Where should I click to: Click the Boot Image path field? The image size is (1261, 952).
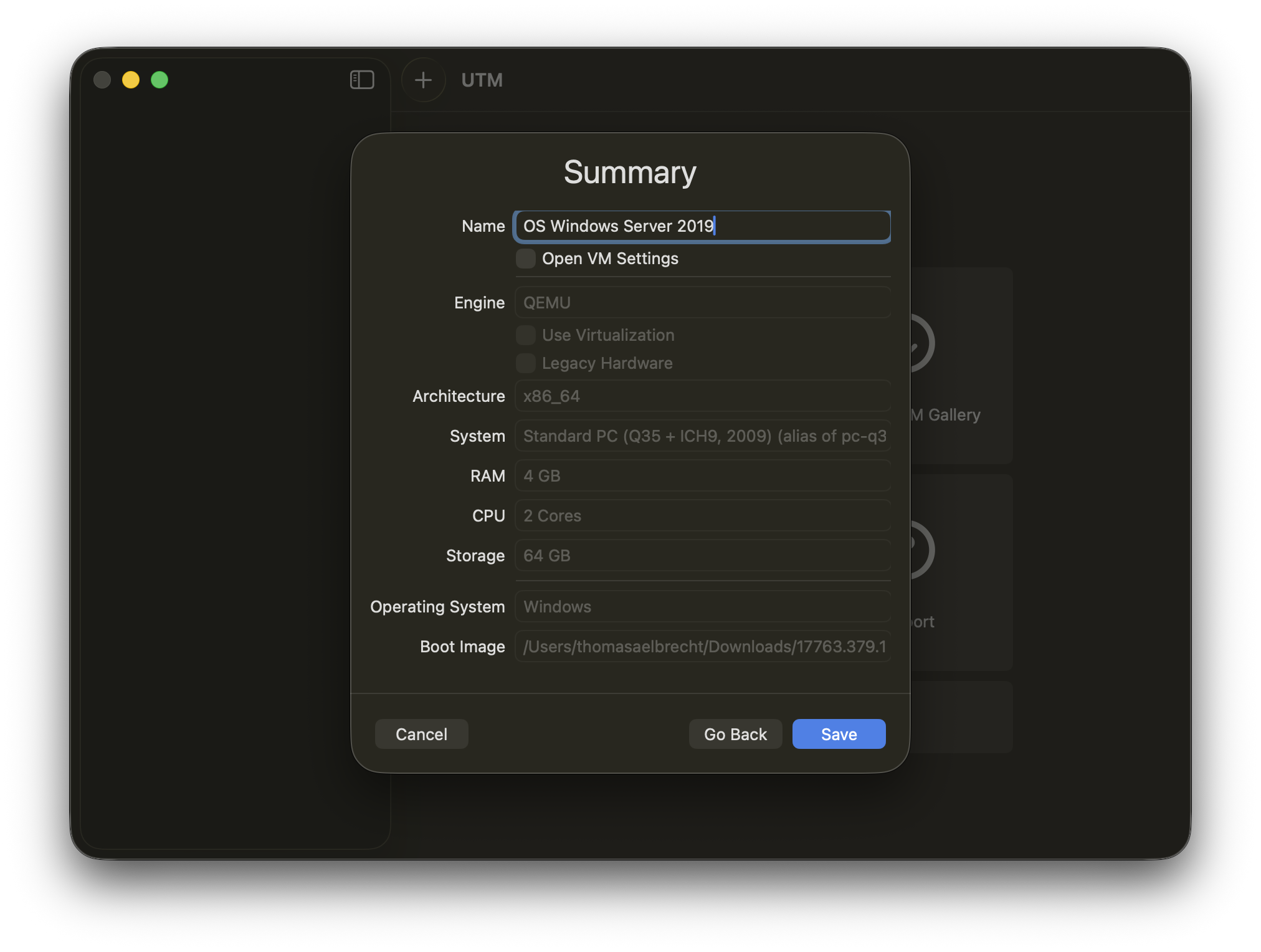point(702,647)
